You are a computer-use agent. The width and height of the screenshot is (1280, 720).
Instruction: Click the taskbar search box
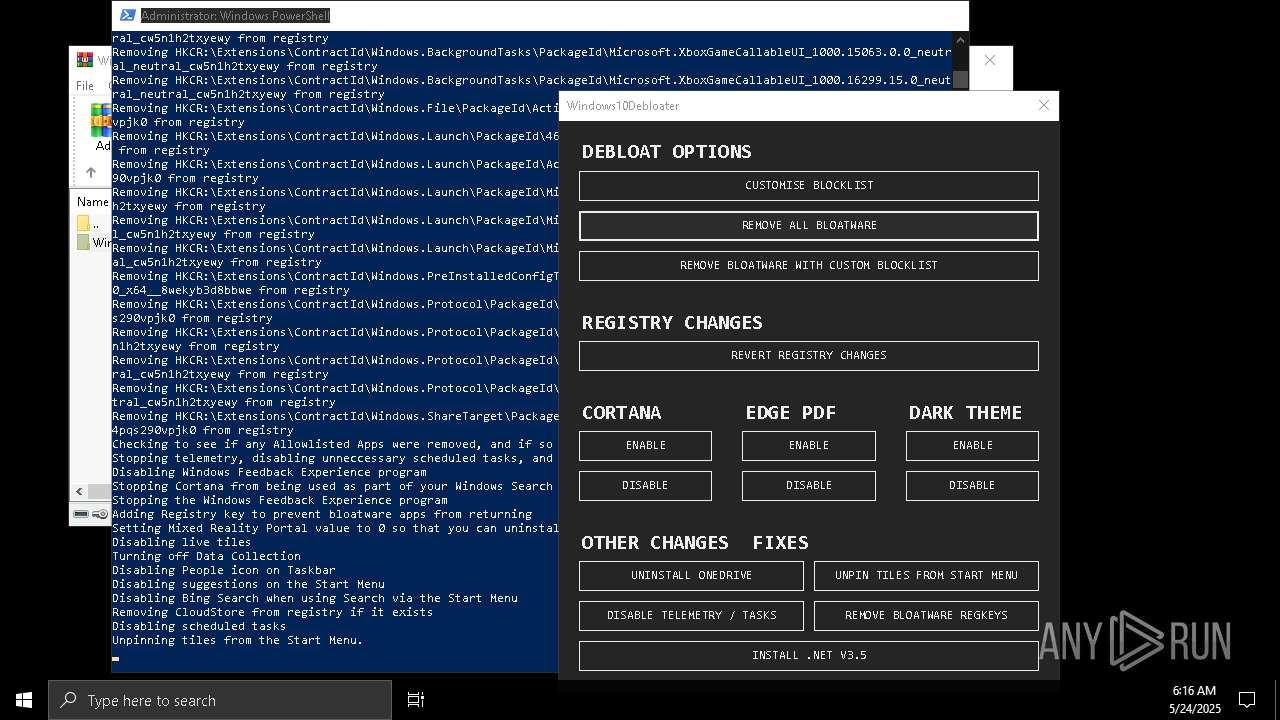[220, 700]
